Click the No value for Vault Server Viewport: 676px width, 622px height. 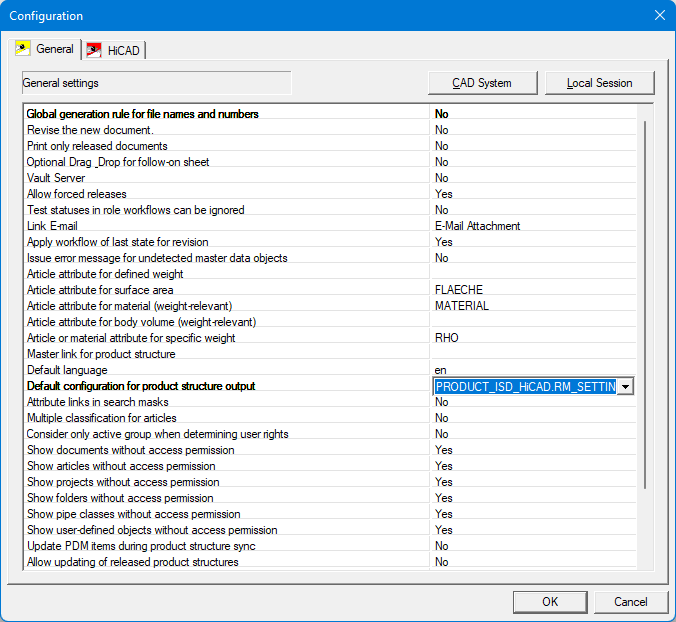point(441,178)
